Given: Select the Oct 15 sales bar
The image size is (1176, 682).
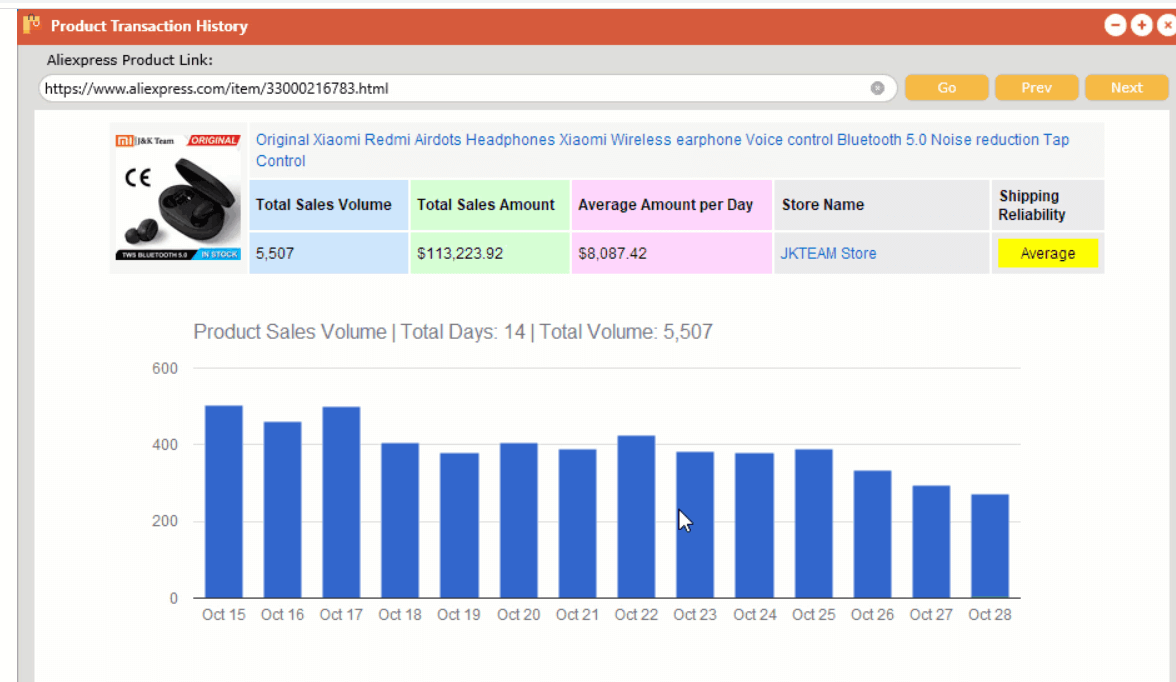Looking at the screenshot, I should coord(224,502).
